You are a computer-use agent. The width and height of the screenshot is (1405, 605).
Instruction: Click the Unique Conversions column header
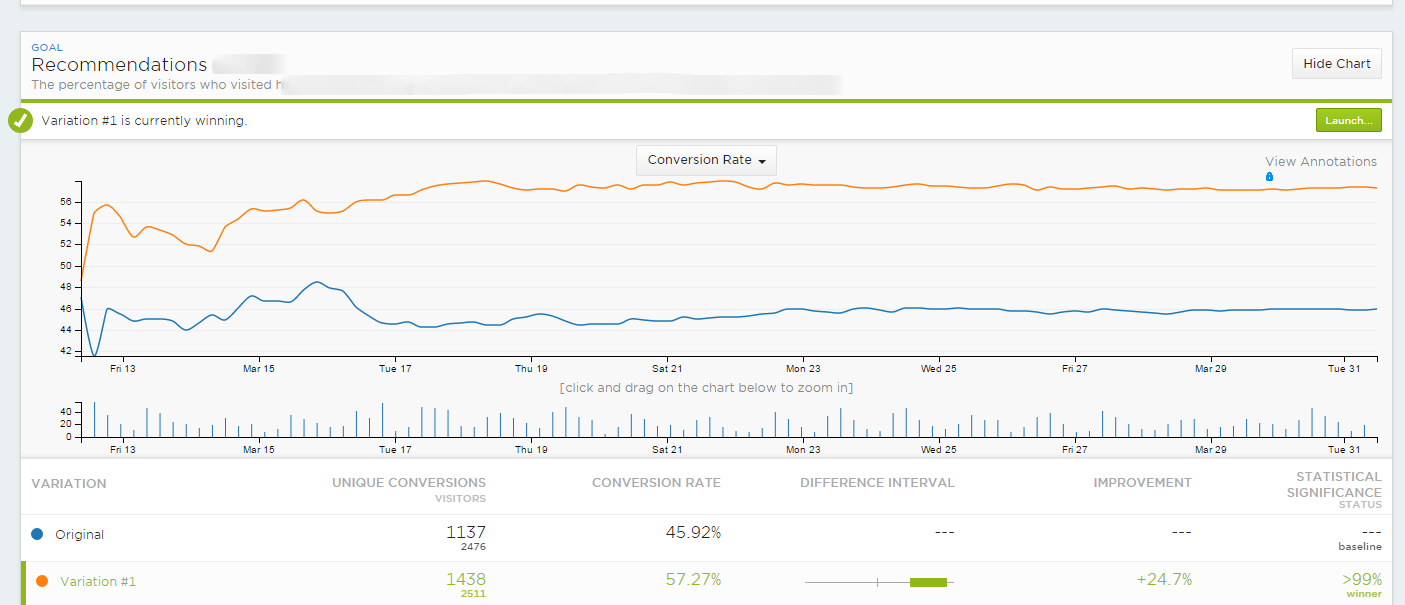coord(409,482)
